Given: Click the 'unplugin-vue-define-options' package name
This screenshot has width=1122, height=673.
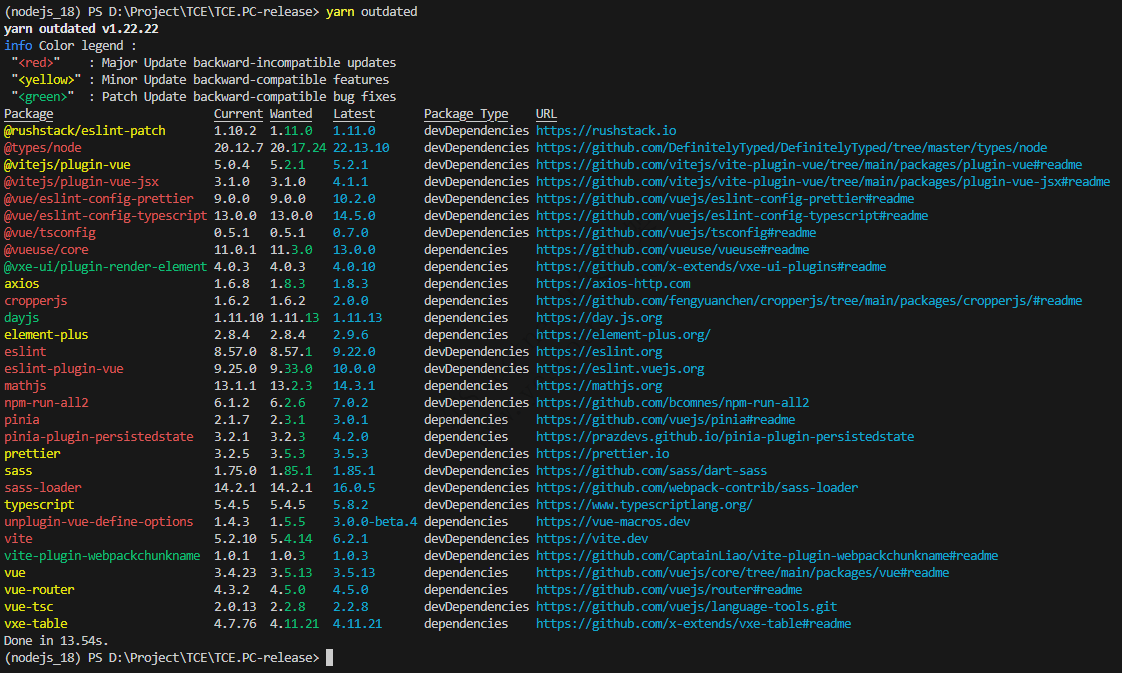Looking at the screenshot, I should (99, 522).
